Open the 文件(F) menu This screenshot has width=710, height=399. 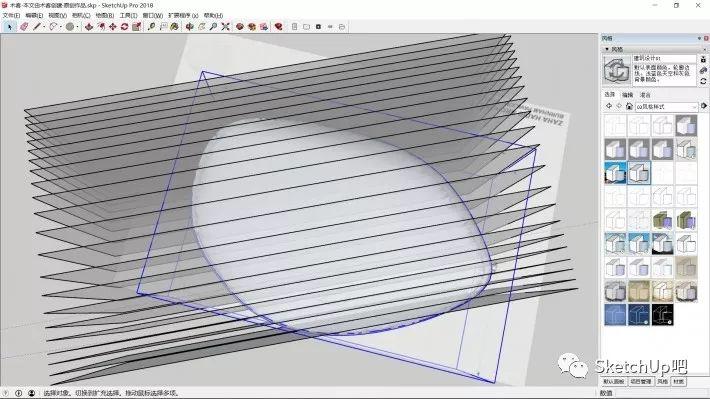11,15
